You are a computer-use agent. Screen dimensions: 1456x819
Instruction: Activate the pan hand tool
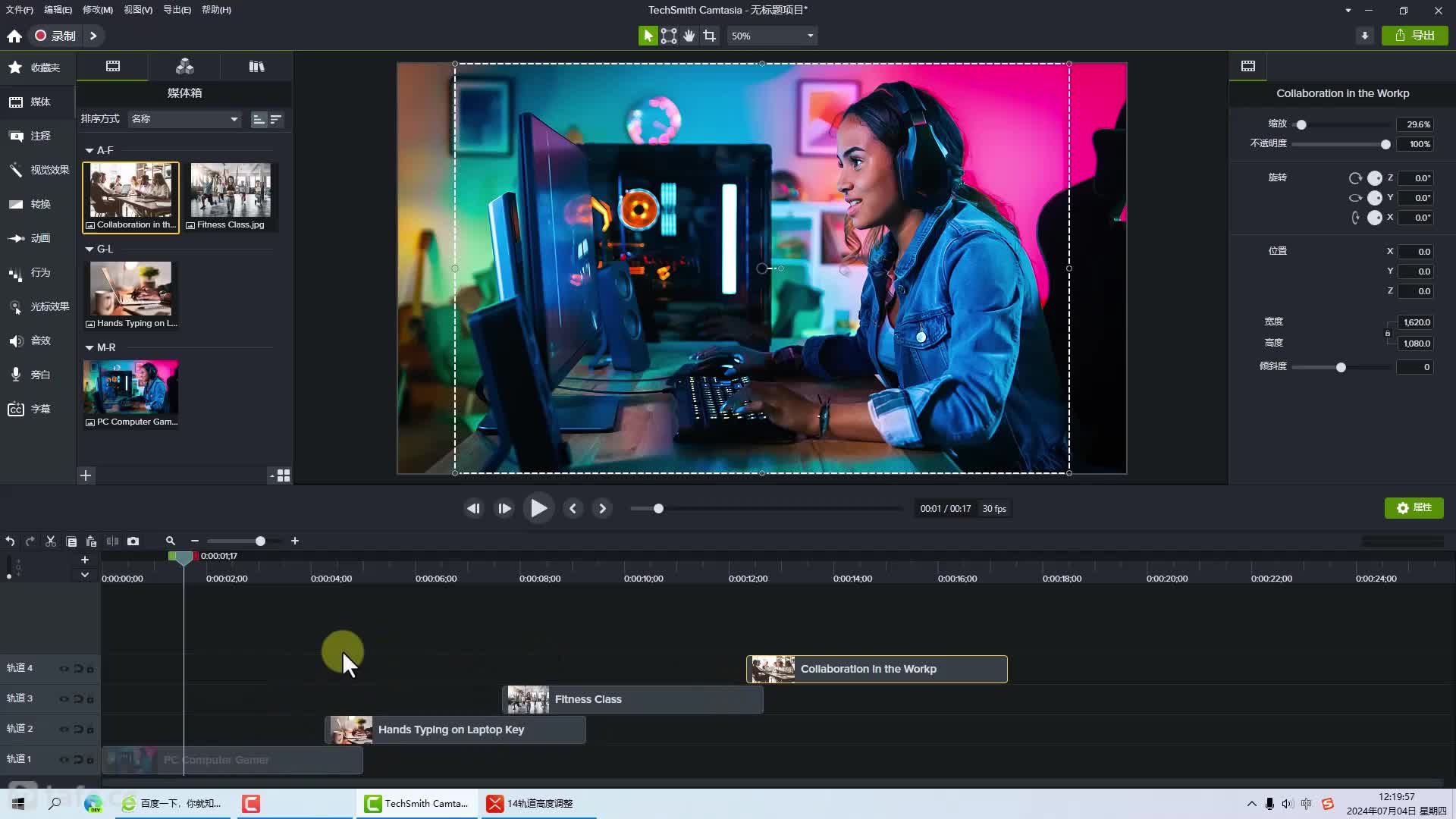point(689,36)
